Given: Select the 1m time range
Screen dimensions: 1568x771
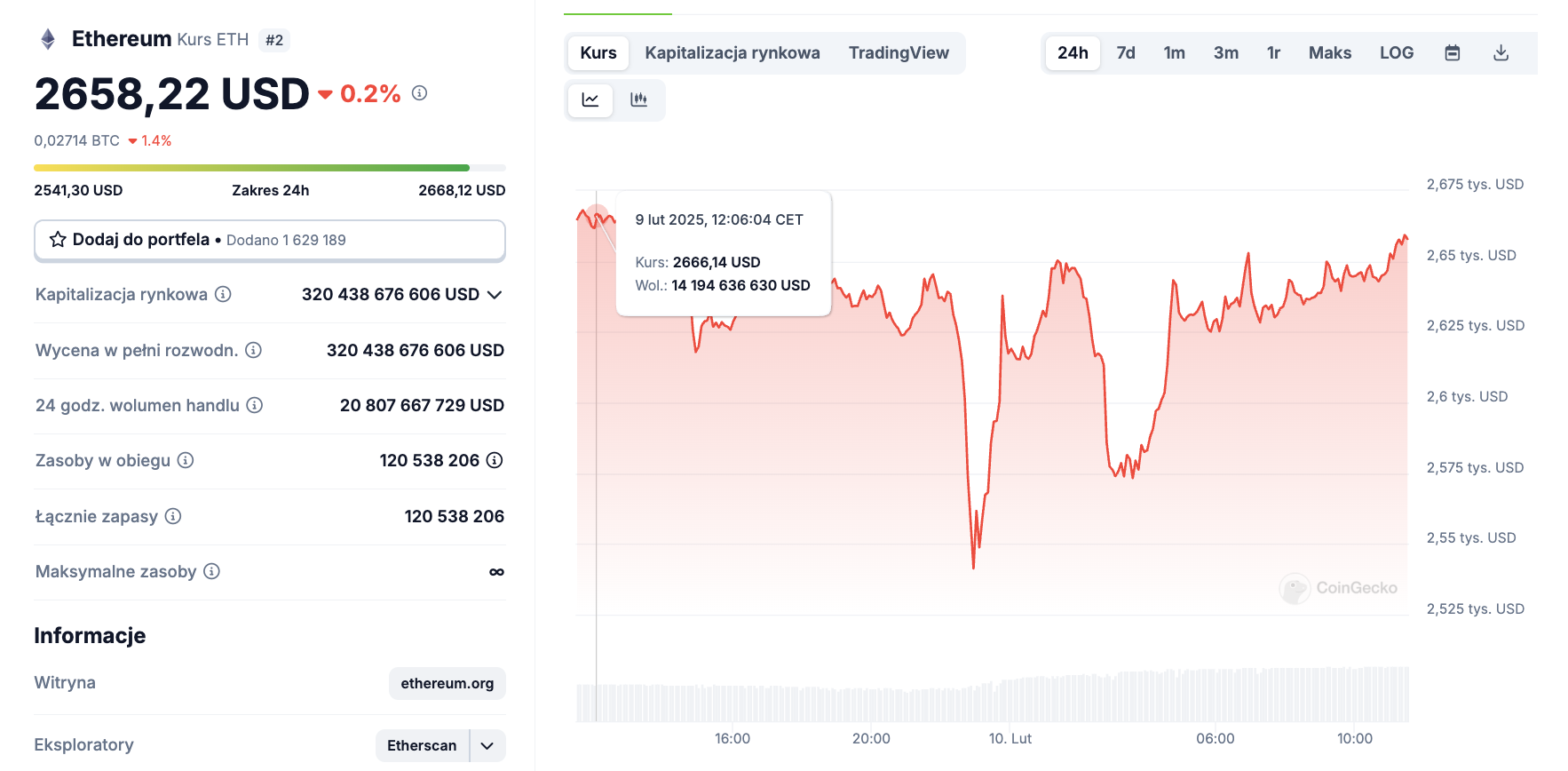Looking at the screenshot, I should tap(1175, 53).
